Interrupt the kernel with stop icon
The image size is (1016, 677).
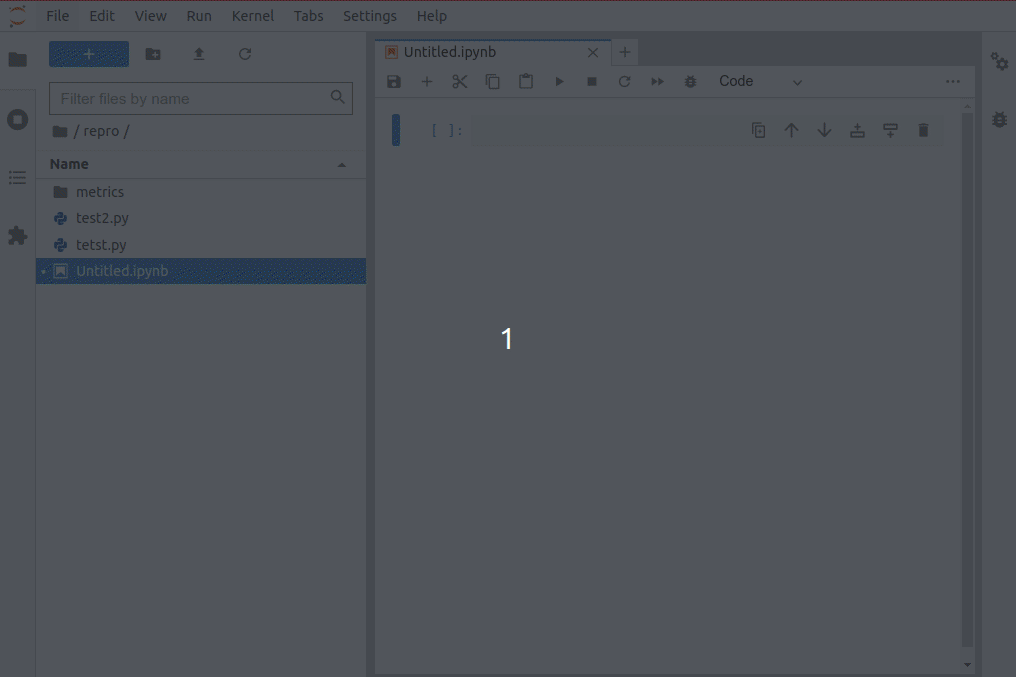click(591, 81)
